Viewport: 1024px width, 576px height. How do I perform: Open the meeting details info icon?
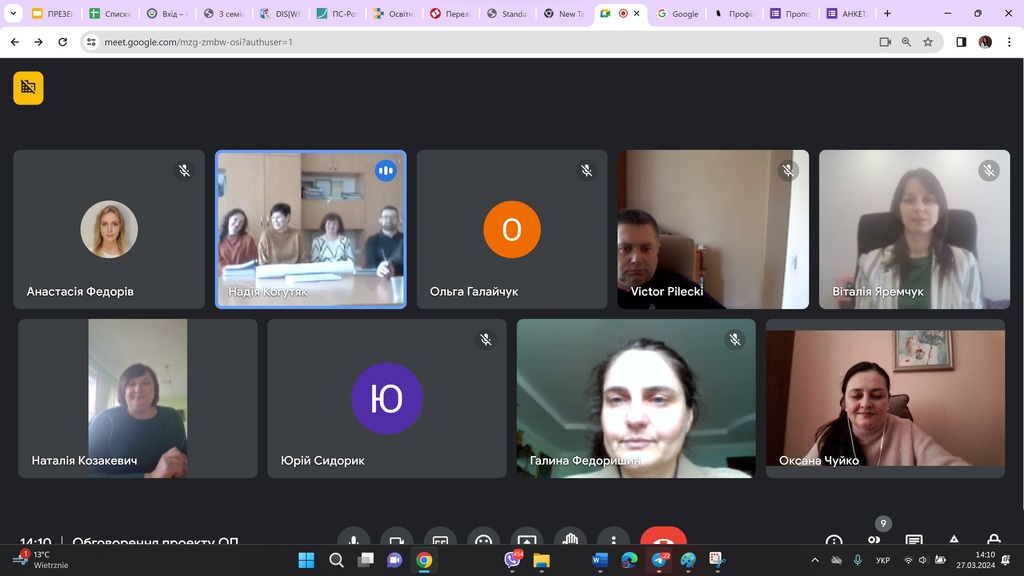pyautogui.click(x=834, y=541)
